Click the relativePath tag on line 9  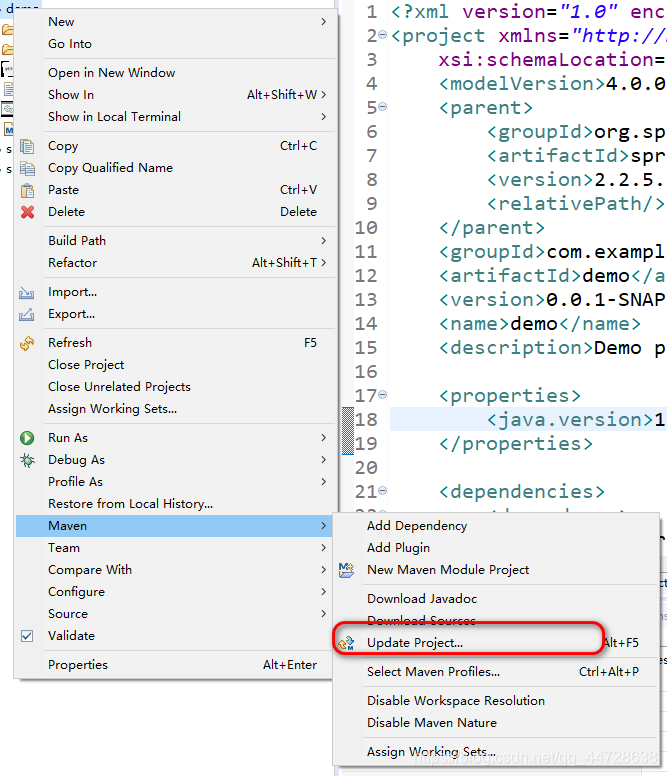575,203
